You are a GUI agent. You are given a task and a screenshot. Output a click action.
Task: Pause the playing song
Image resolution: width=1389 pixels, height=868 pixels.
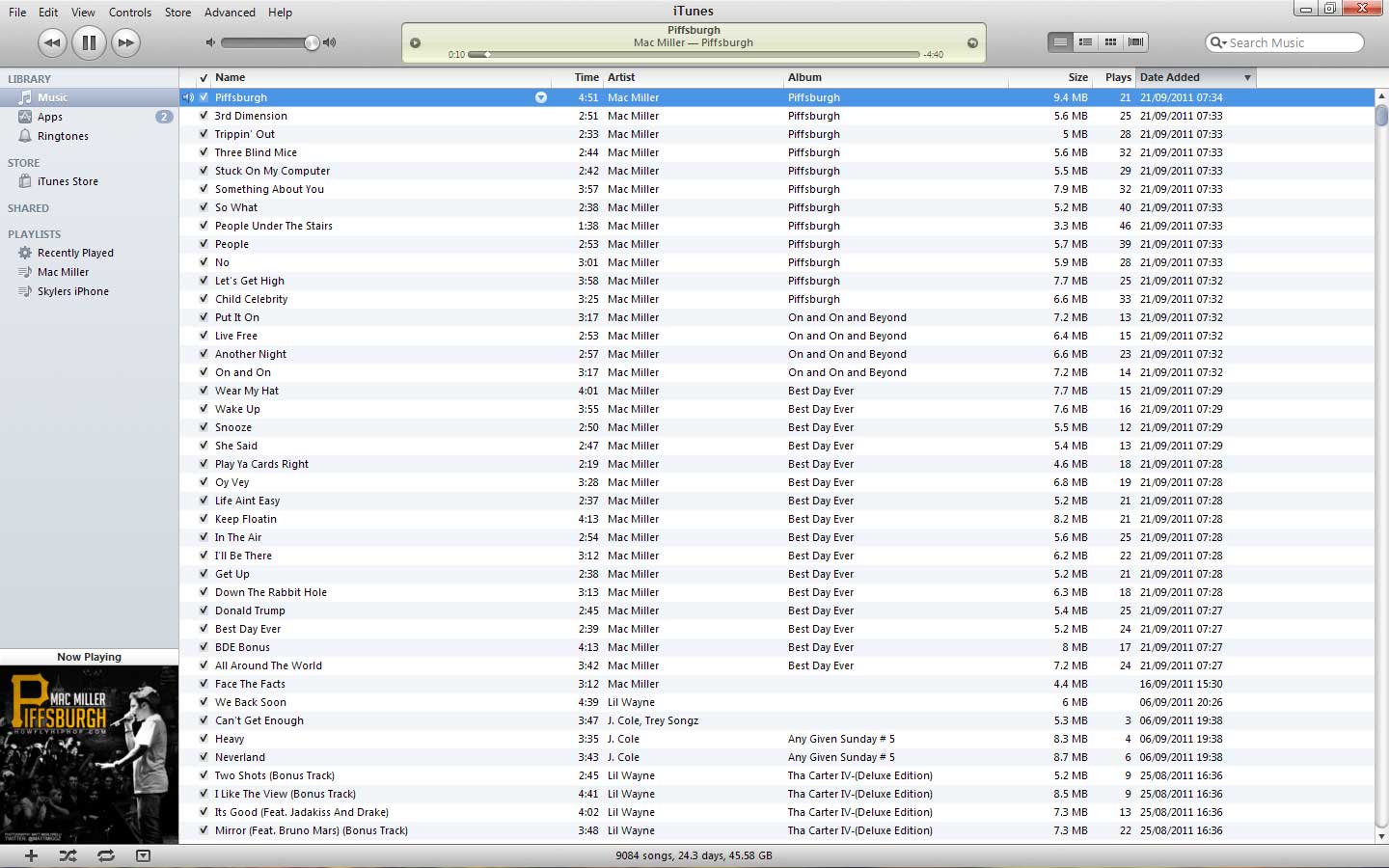(89, 42)
